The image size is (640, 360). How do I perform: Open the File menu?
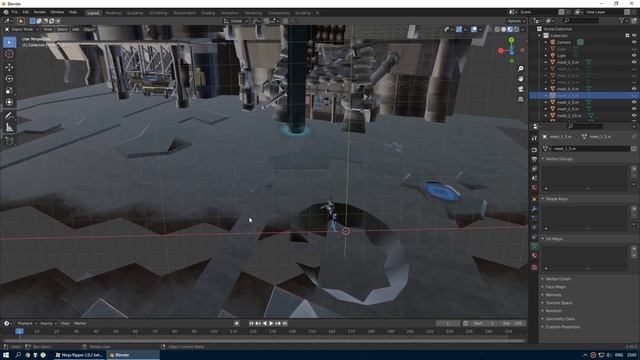click(15, 12)
